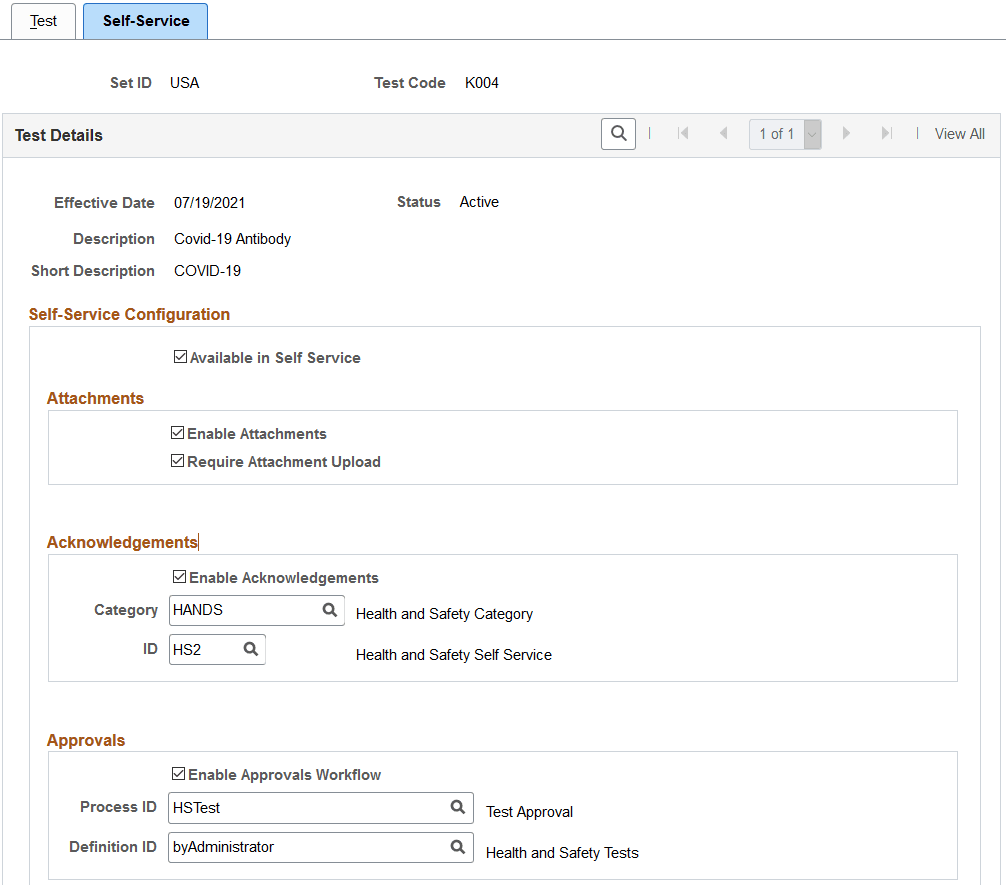Click the next row arrow
This screenshot has height=885, width=1006.
(x=846, y=133)
